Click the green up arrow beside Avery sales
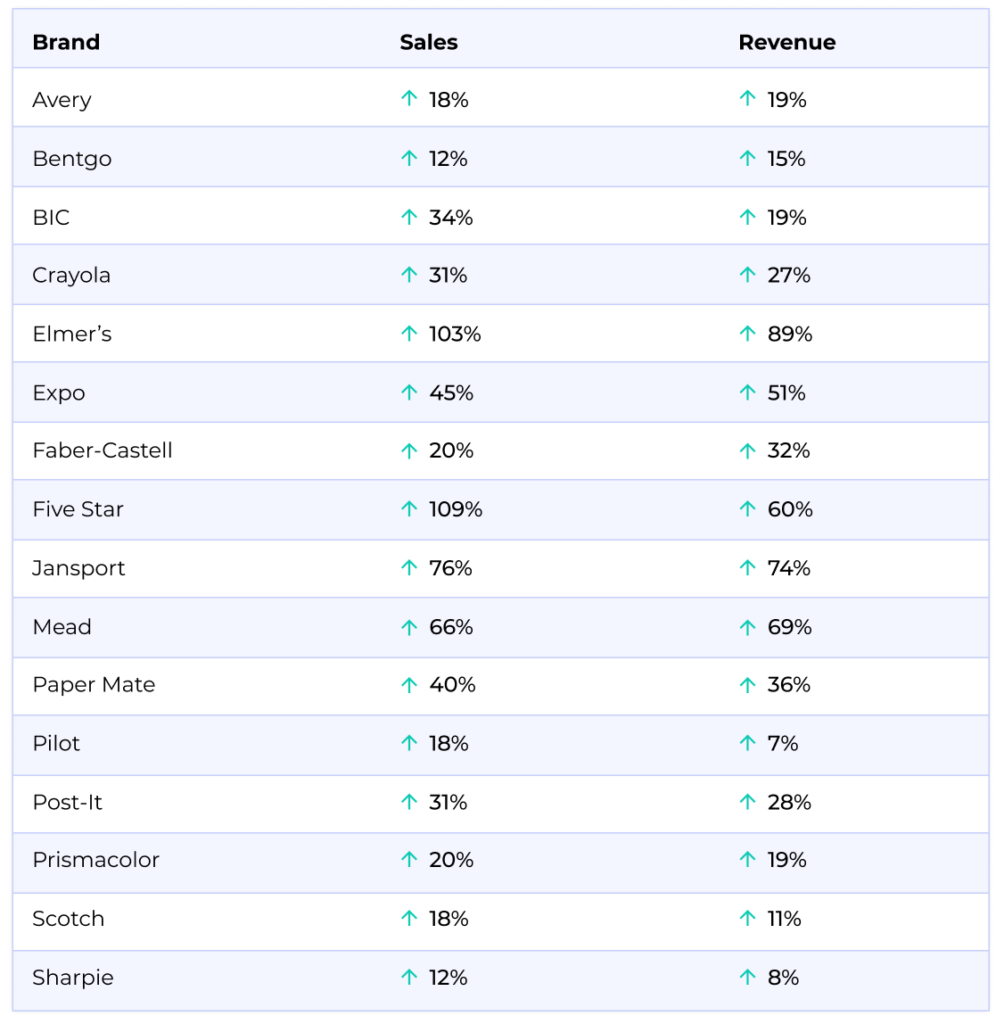Image resolution: width=1004 pixels, height=1024 pixels. [x=409, y=99]
